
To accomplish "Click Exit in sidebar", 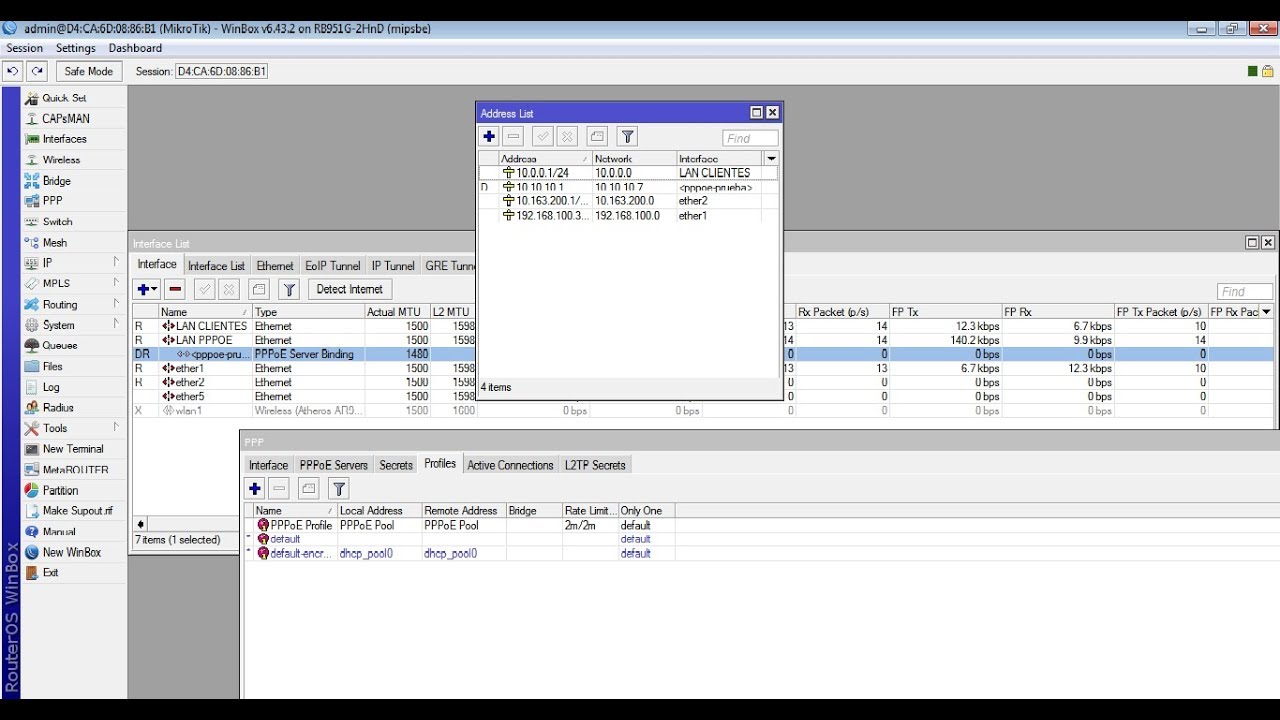I will coord(50,573).
